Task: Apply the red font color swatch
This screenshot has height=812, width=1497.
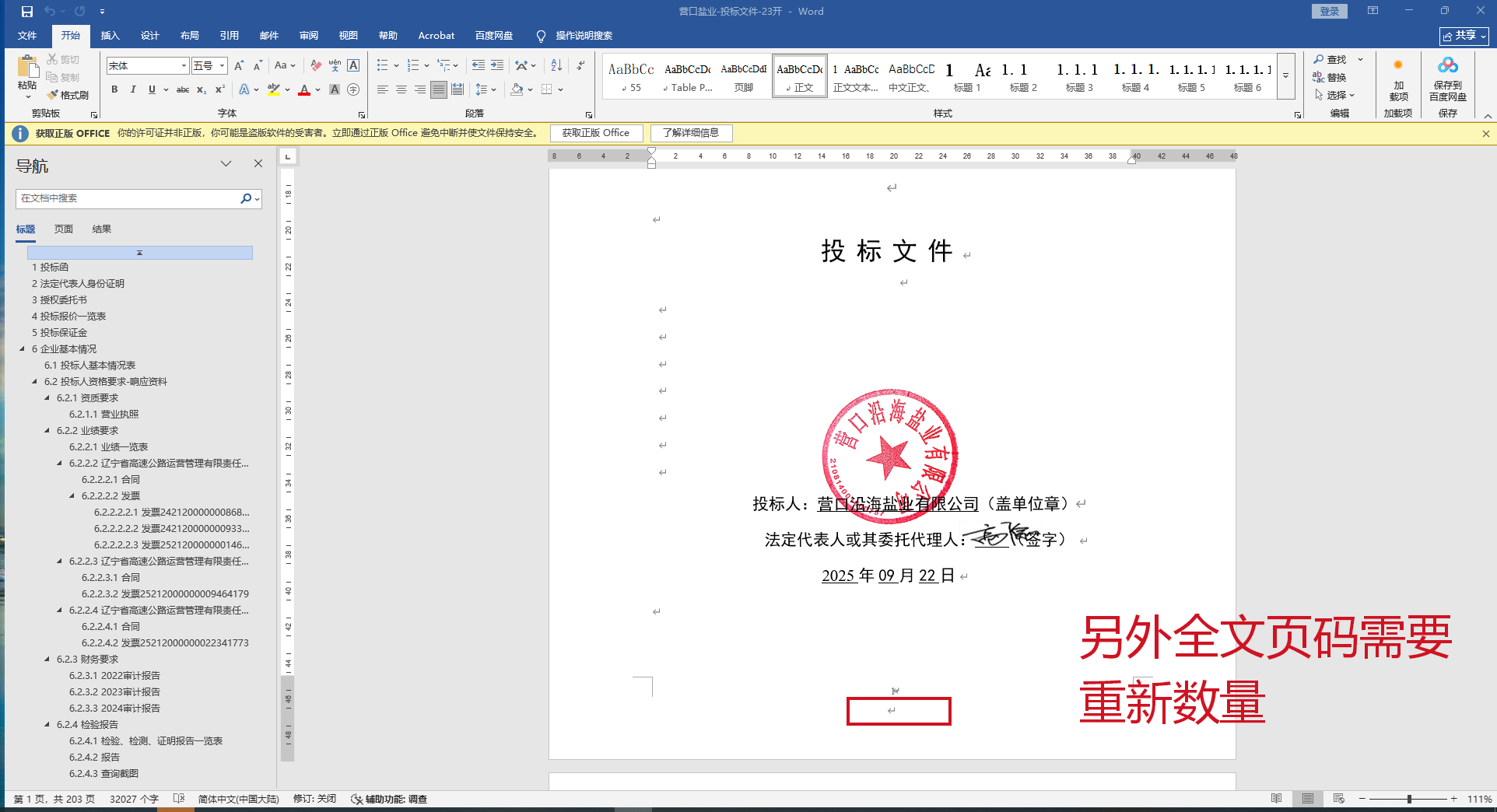Action: pyautogui.click(x=304, y=89)
